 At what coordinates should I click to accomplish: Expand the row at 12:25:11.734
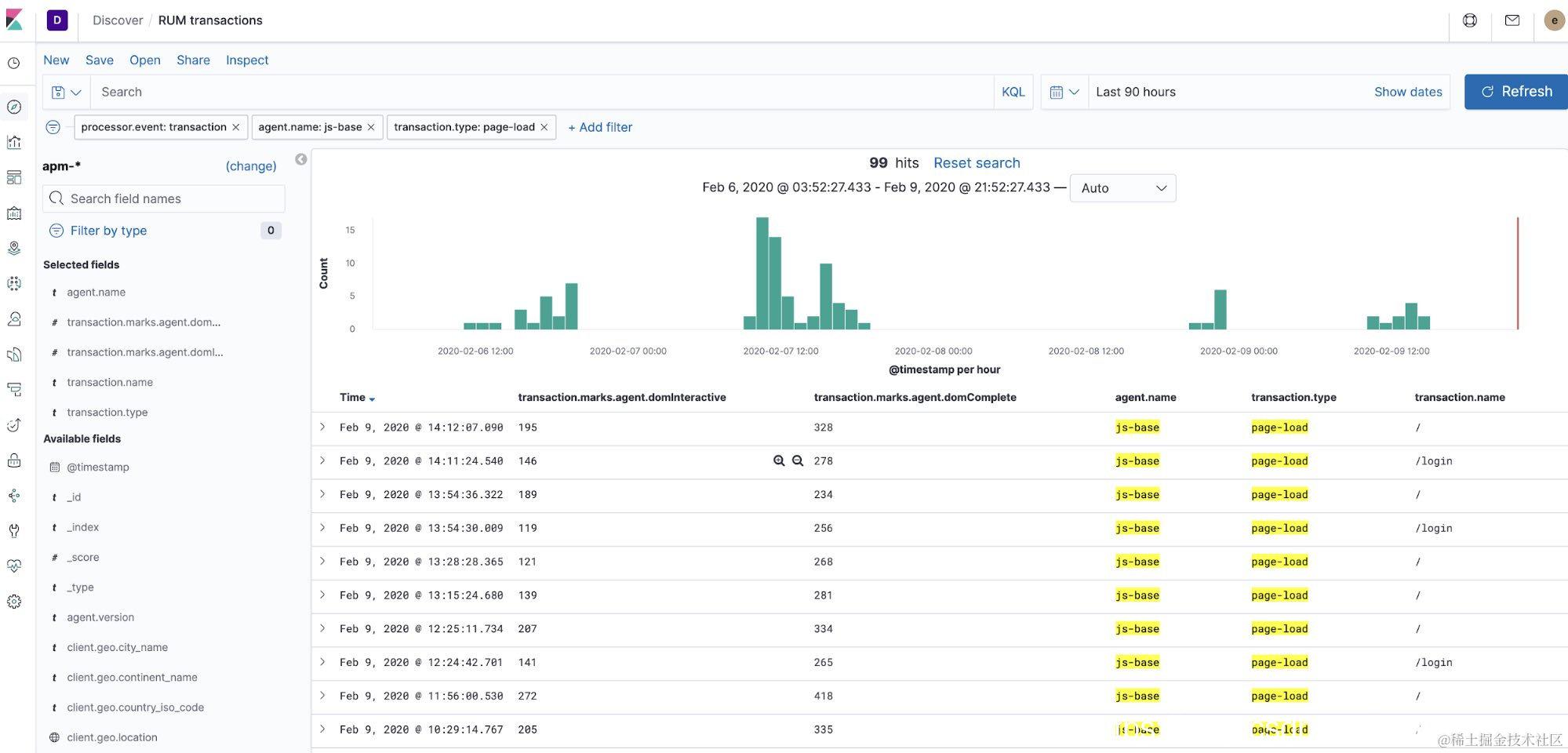pos(322,628)
